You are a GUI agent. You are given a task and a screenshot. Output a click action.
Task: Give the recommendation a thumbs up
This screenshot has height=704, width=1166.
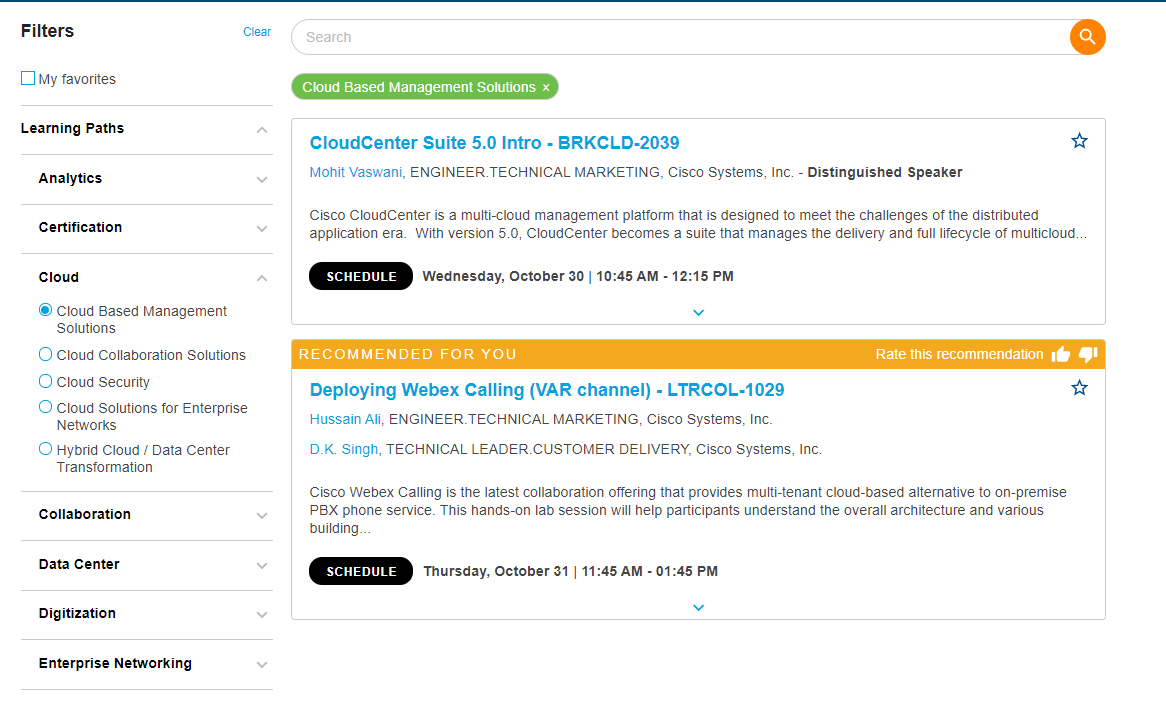tap(1061, 354)
